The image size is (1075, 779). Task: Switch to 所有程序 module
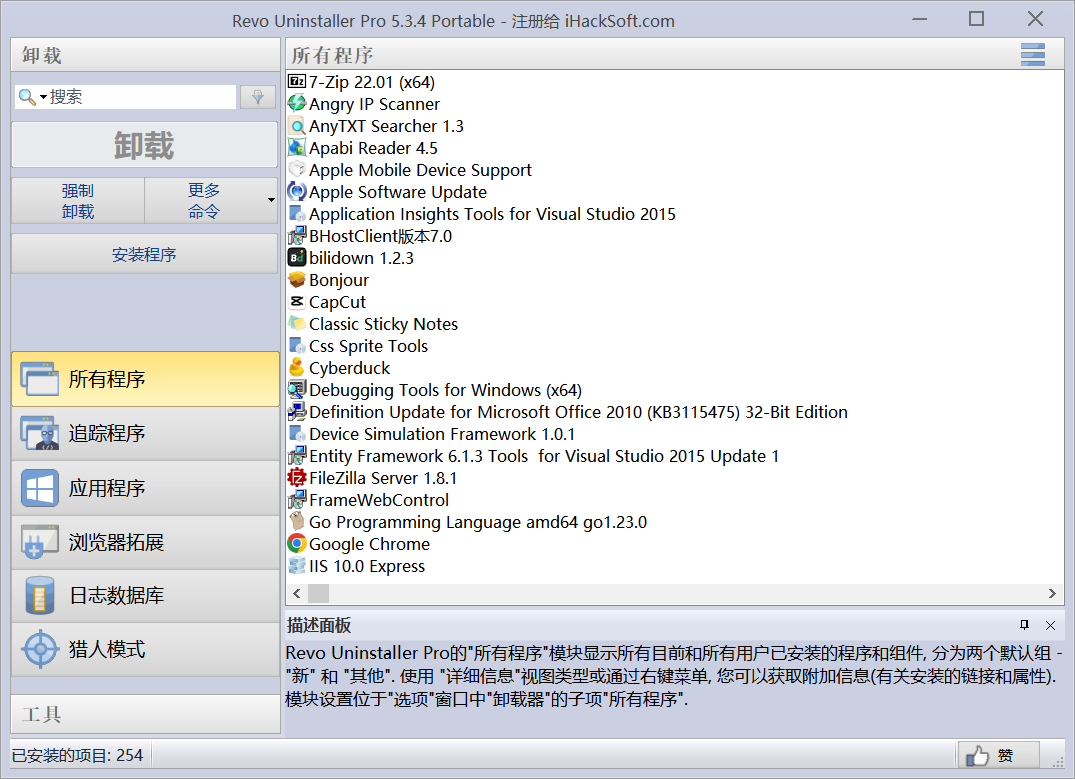click(145, 379)
